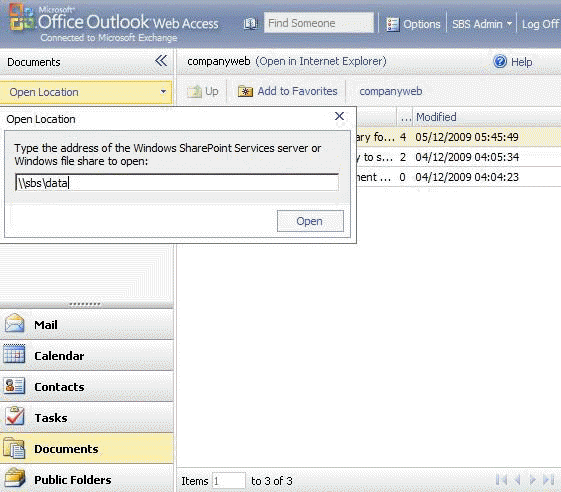
Task: Switch to the Tasks section
Action: (x=87, y=418)
